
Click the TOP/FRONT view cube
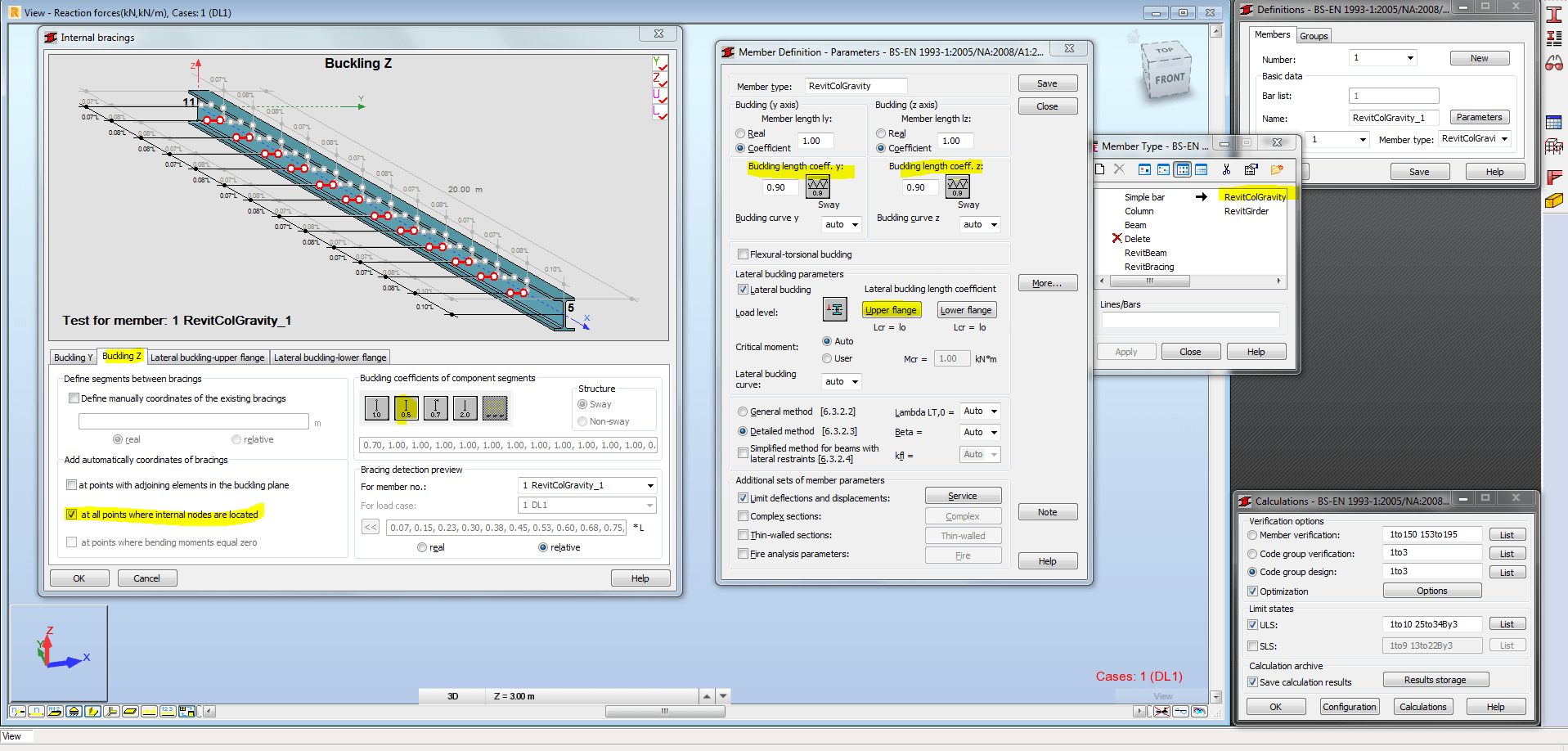tap(1166, 71)
